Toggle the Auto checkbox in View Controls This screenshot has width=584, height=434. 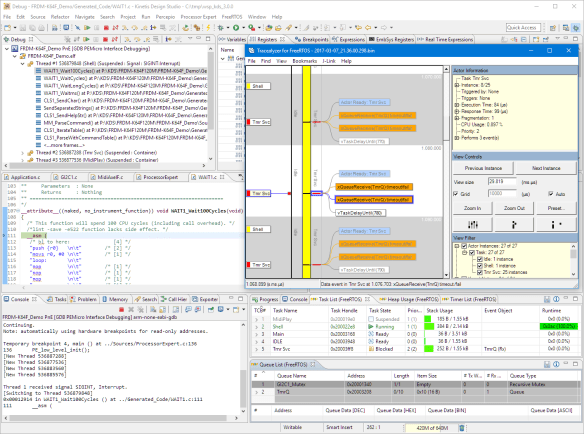(x=550, y=194)
